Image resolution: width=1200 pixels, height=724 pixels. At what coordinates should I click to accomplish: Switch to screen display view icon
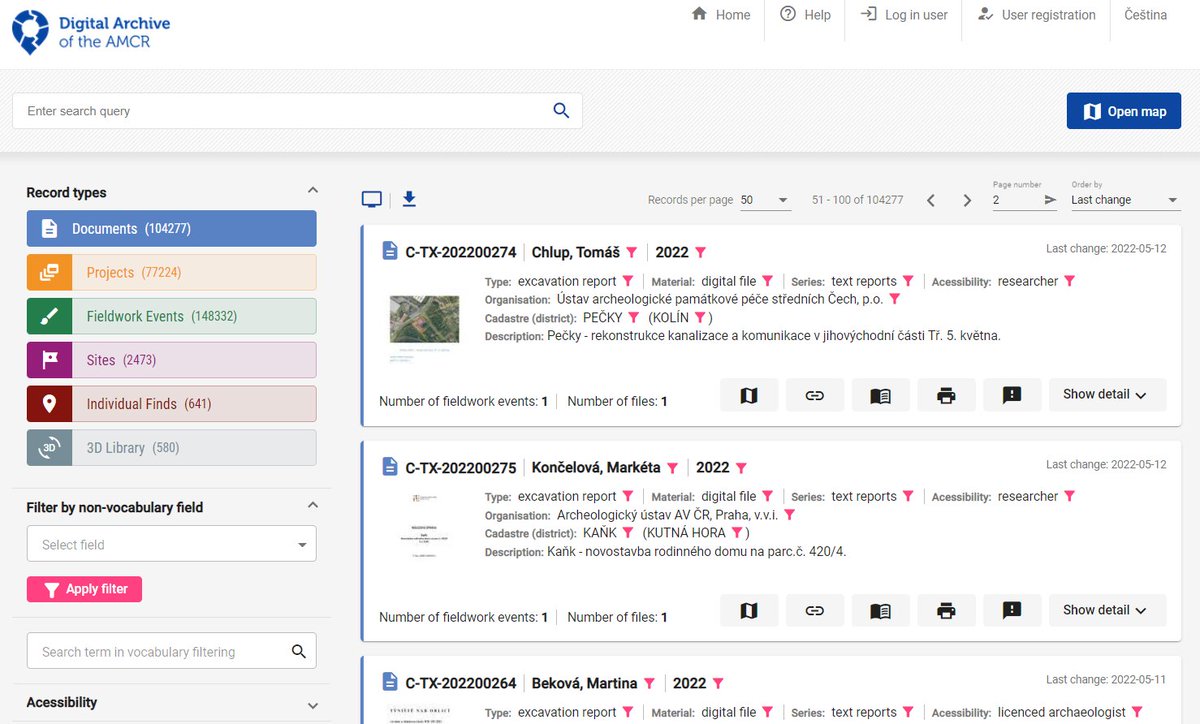372,199
